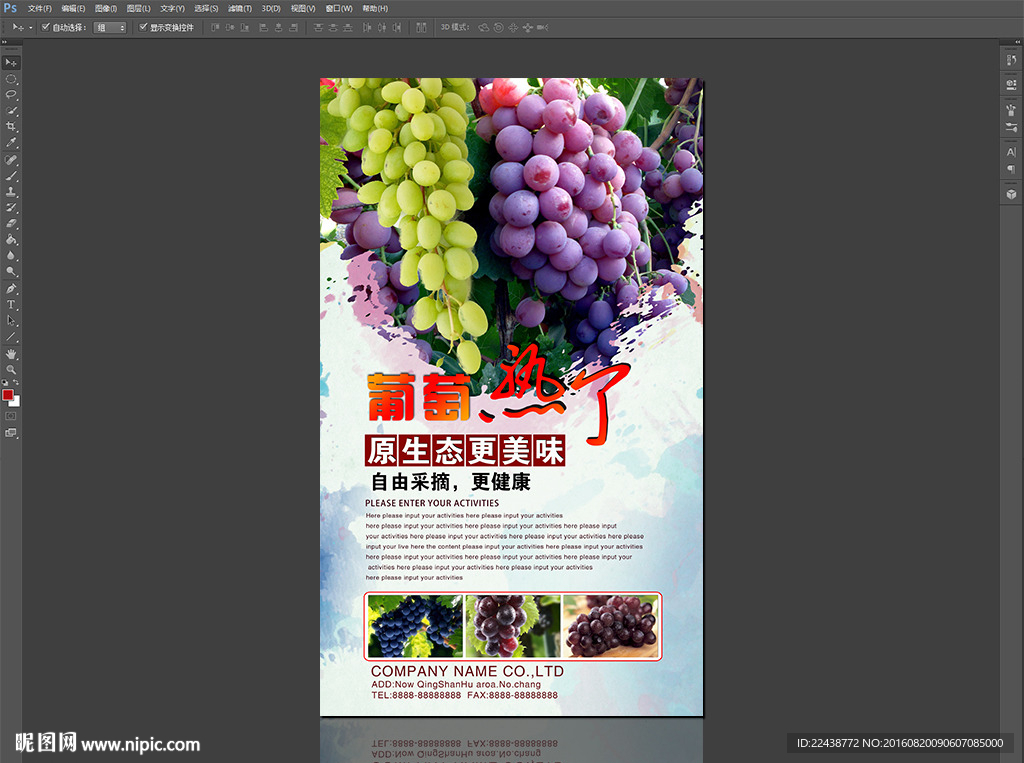Select the History Brush tool
Screen dimensions: 1024x763
click(x=11, y=208)
